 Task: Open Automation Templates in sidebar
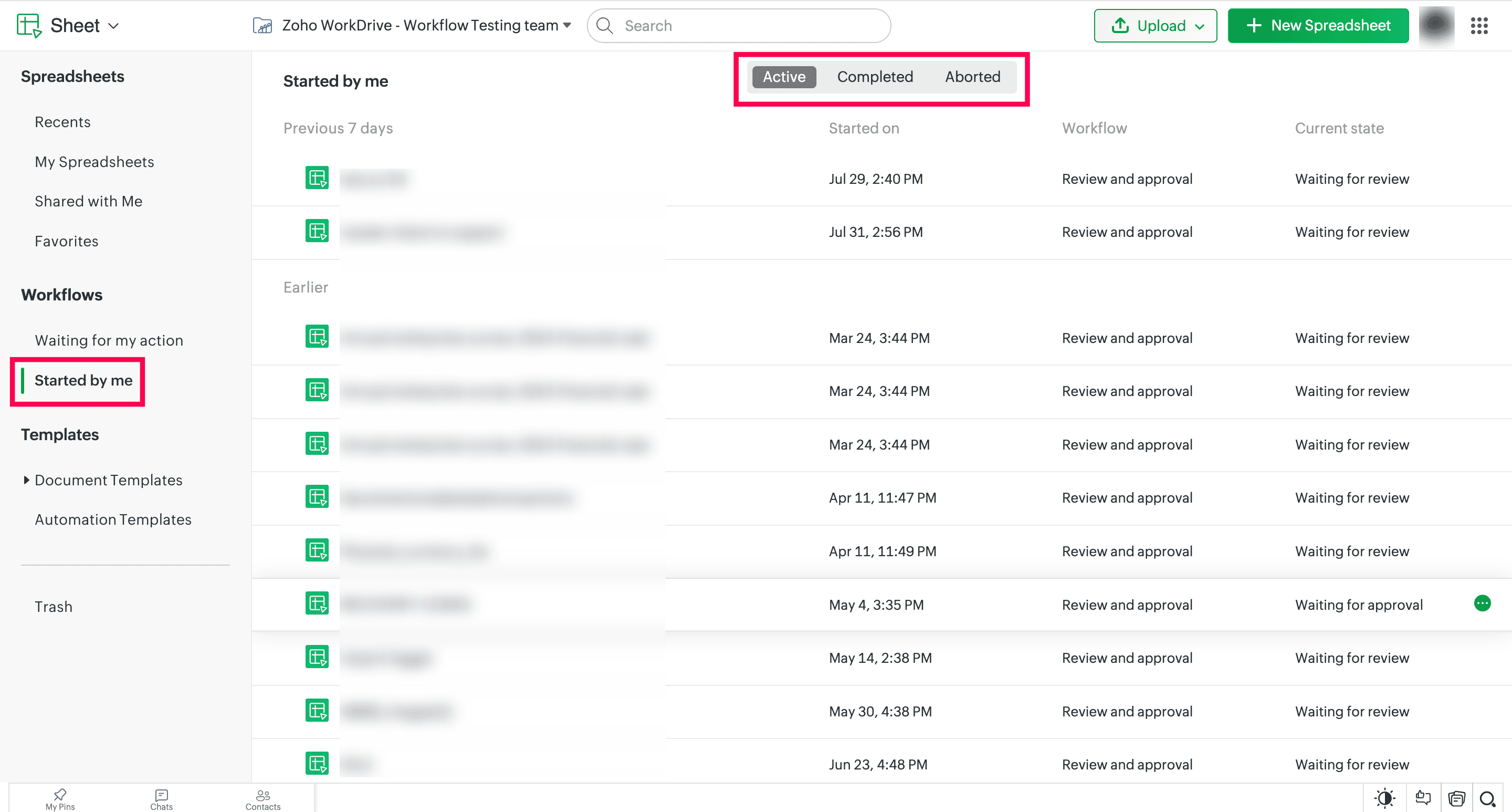point(113,519)
